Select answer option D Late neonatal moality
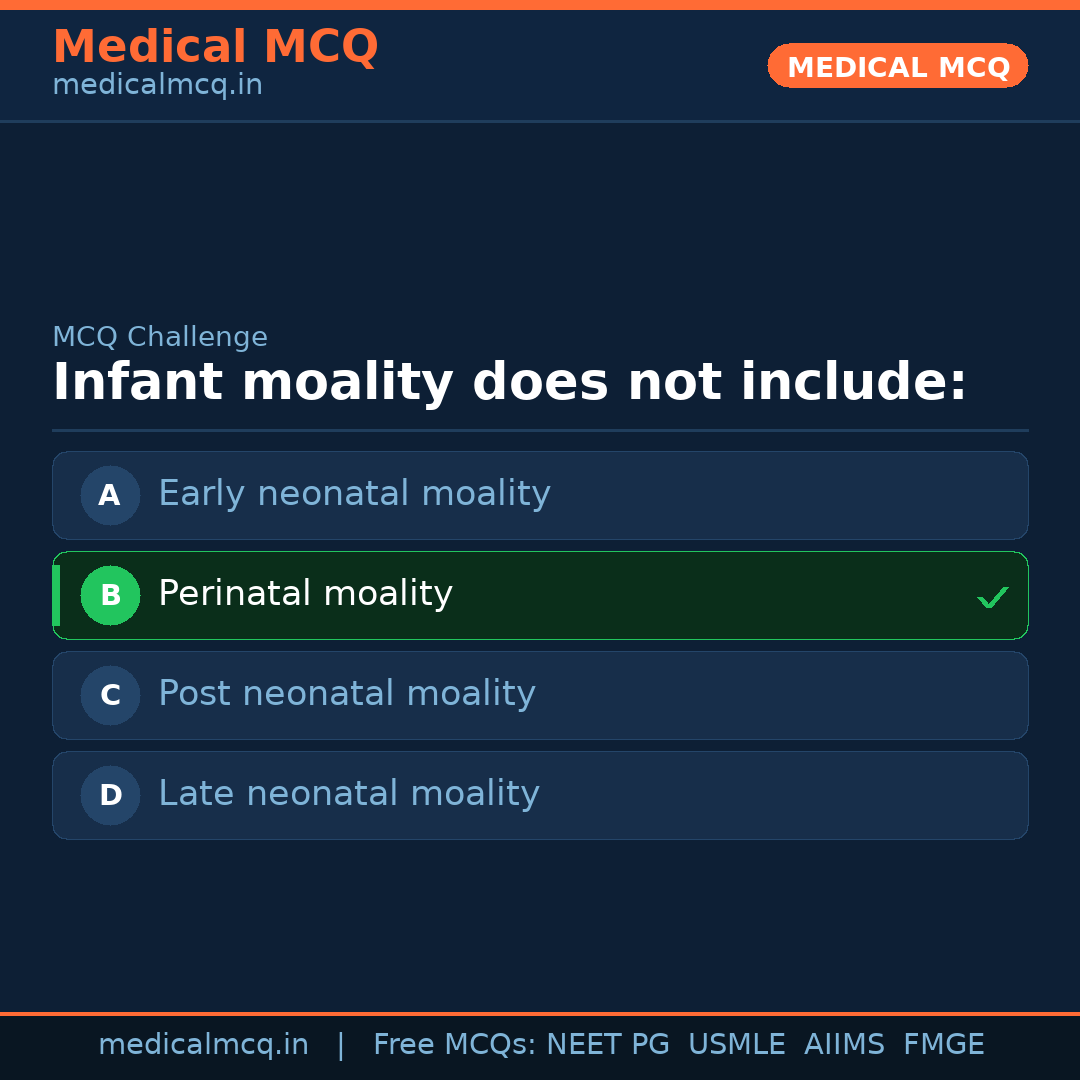The image size is (1080, 1080). click(540, 795)
